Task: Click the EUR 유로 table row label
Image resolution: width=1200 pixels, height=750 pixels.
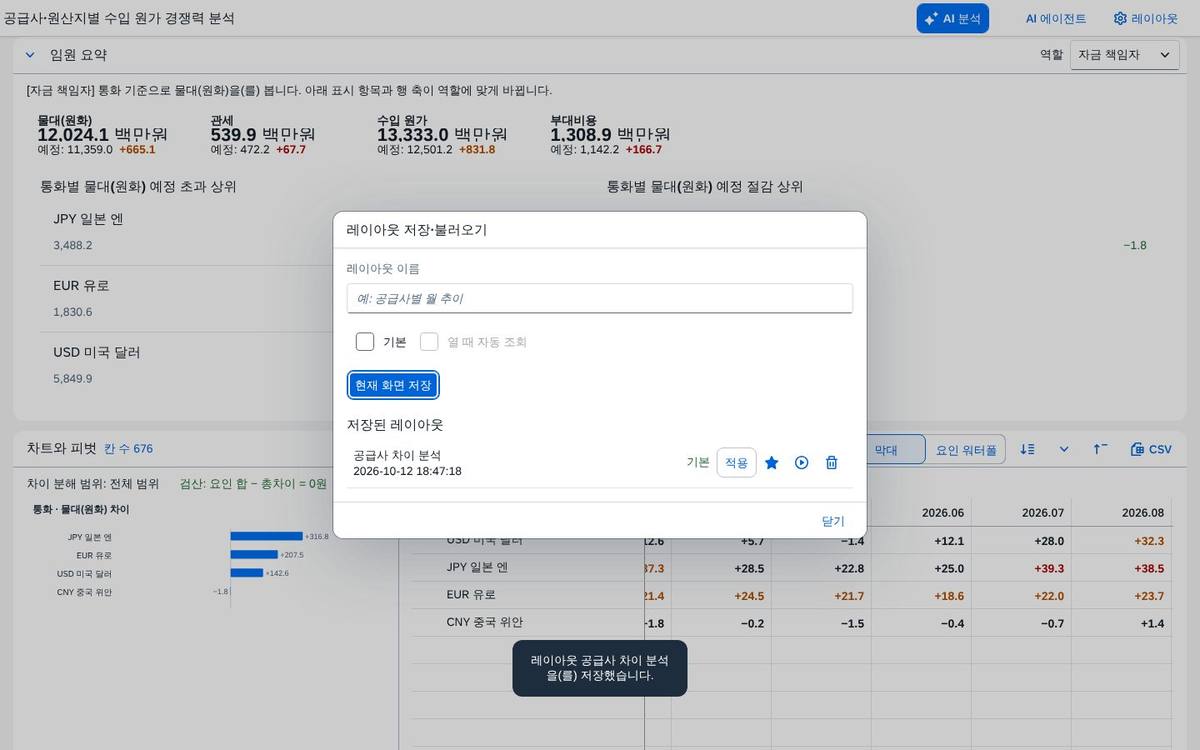Action: coord(471,595)
